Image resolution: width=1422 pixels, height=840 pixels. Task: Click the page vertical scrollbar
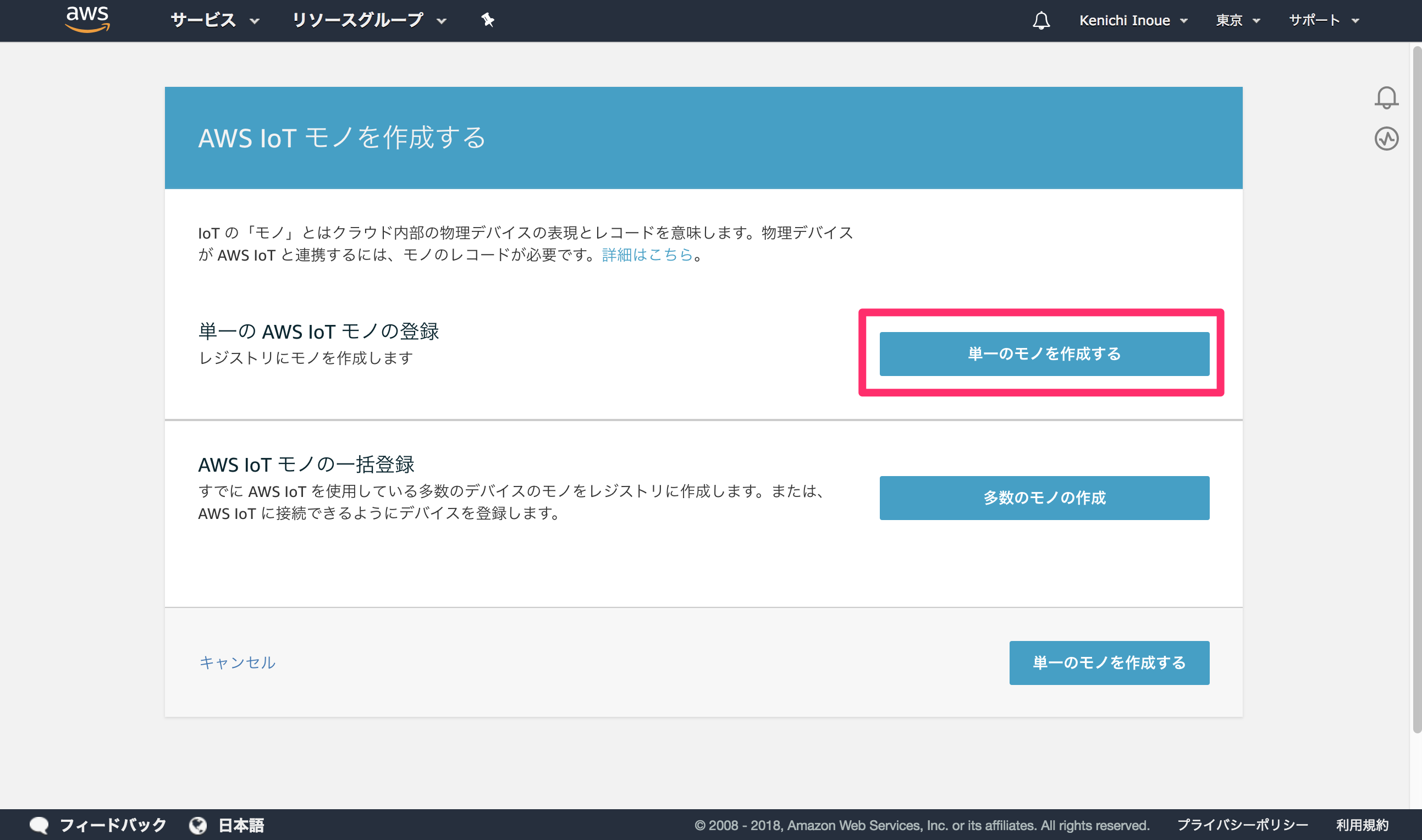tap(1417, 390)
